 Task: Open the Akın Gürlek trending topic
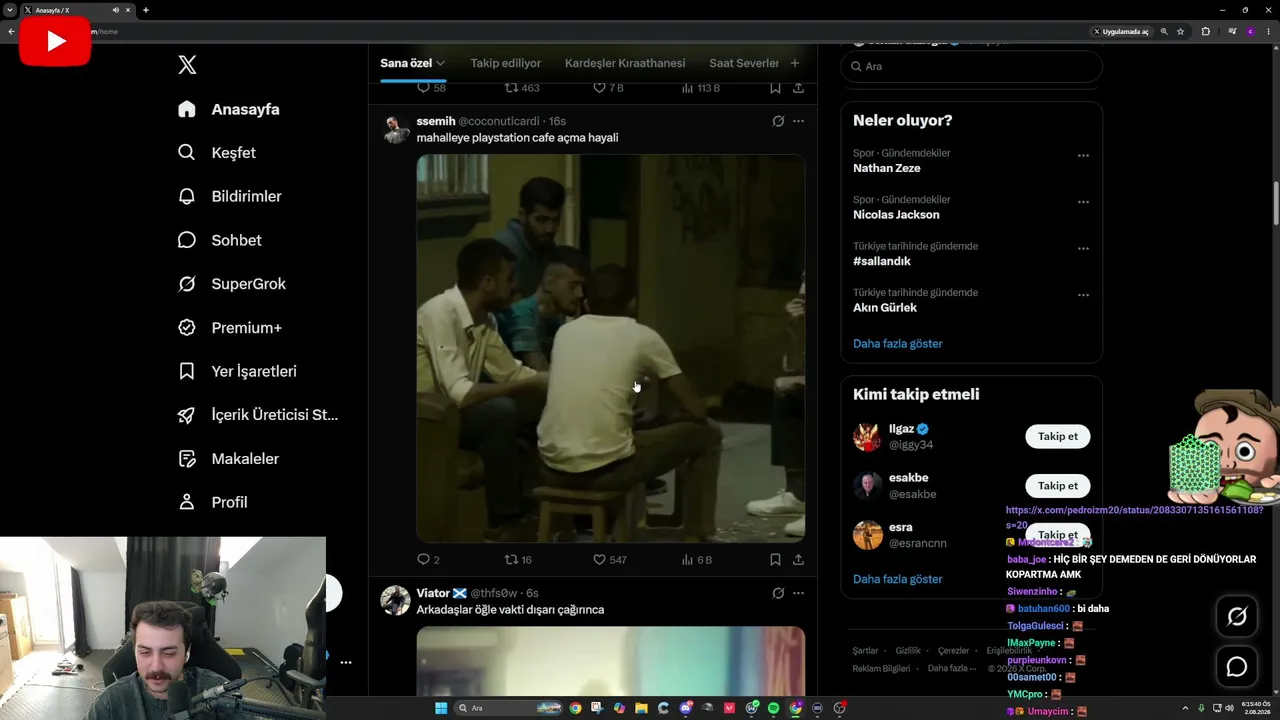point(885,308)
